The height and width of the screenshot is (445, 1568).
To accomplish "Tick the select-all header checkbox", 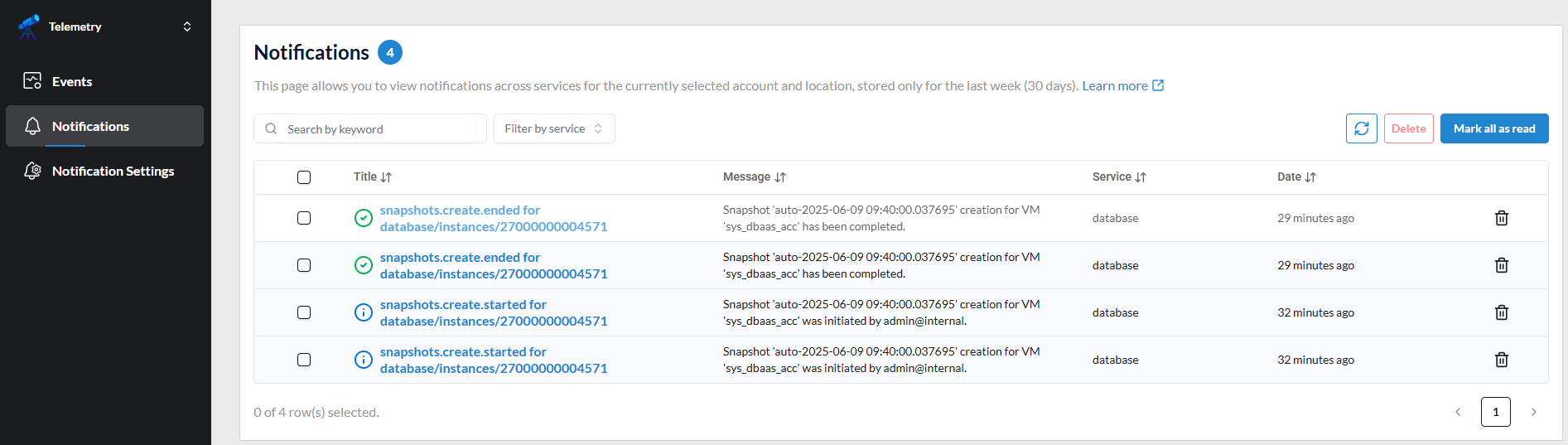I will (x=304, y=177).
